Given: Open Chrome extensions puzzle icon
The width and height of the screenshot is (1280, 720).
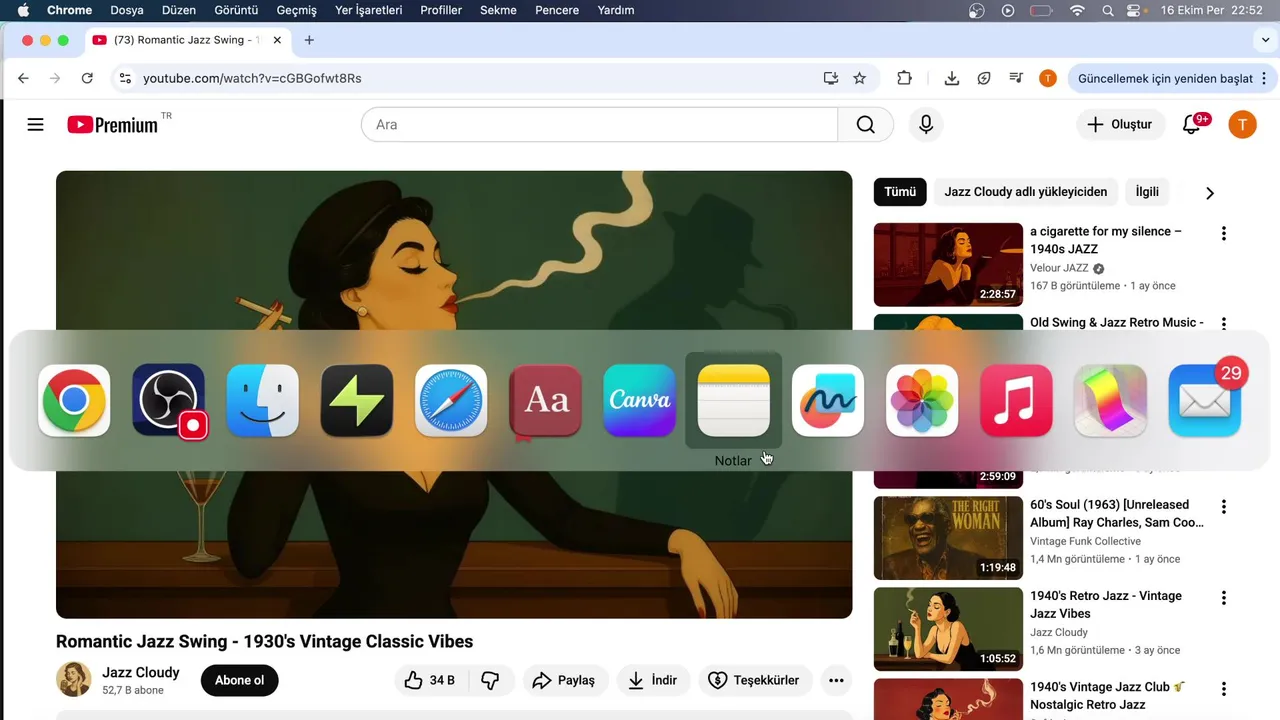Looking at the screenshot, I should pos(904,78).
